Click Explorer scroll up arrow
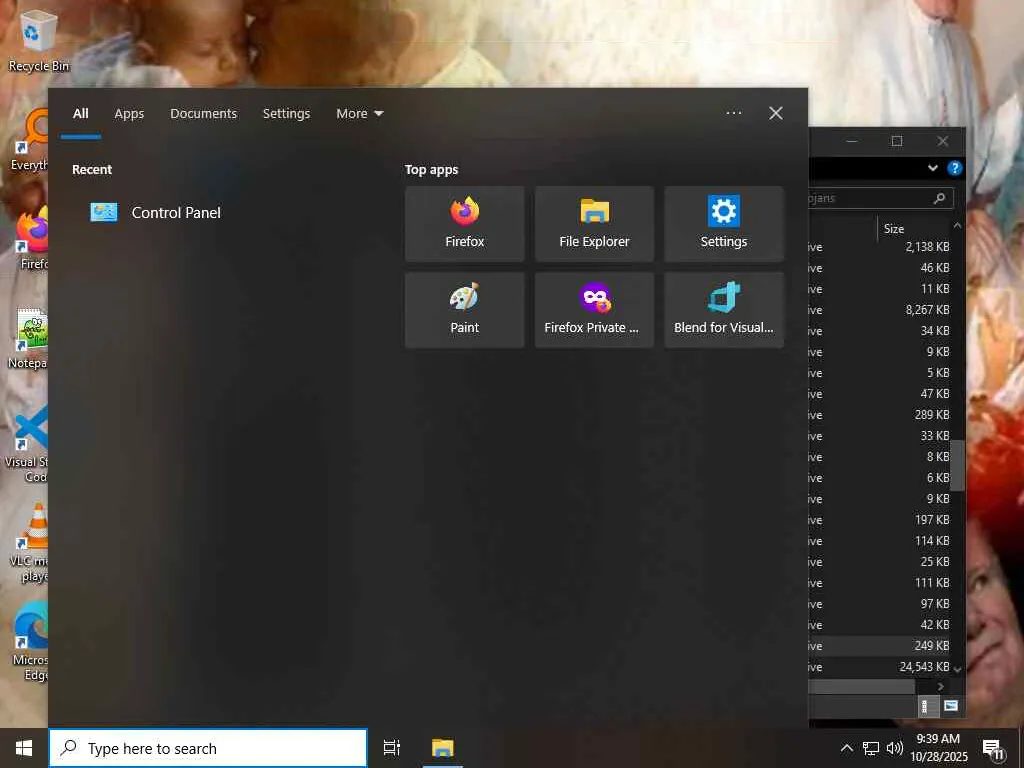This screenshot has width=1024, height=768. [x=957, y=225]
